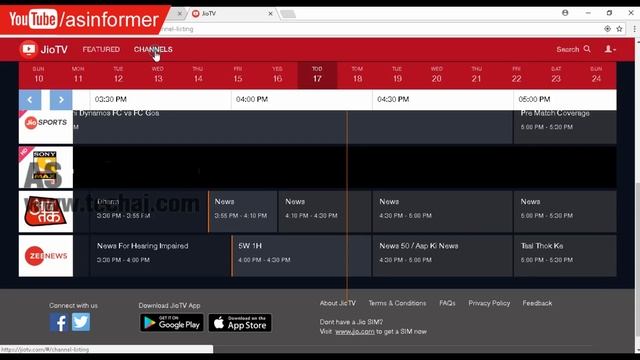The image size is (640, 360).
Task: Click the App Store download badge
Action: coord(240,322)
